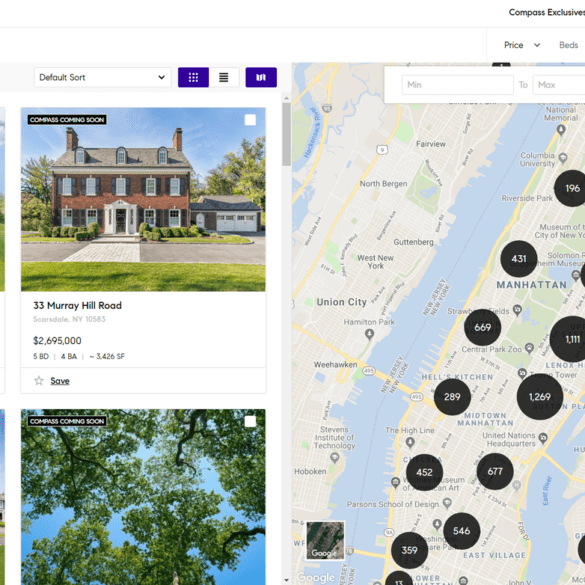The image size is (585, 585).
Task: Switch to grid view layout
Action: coord(193,77)
